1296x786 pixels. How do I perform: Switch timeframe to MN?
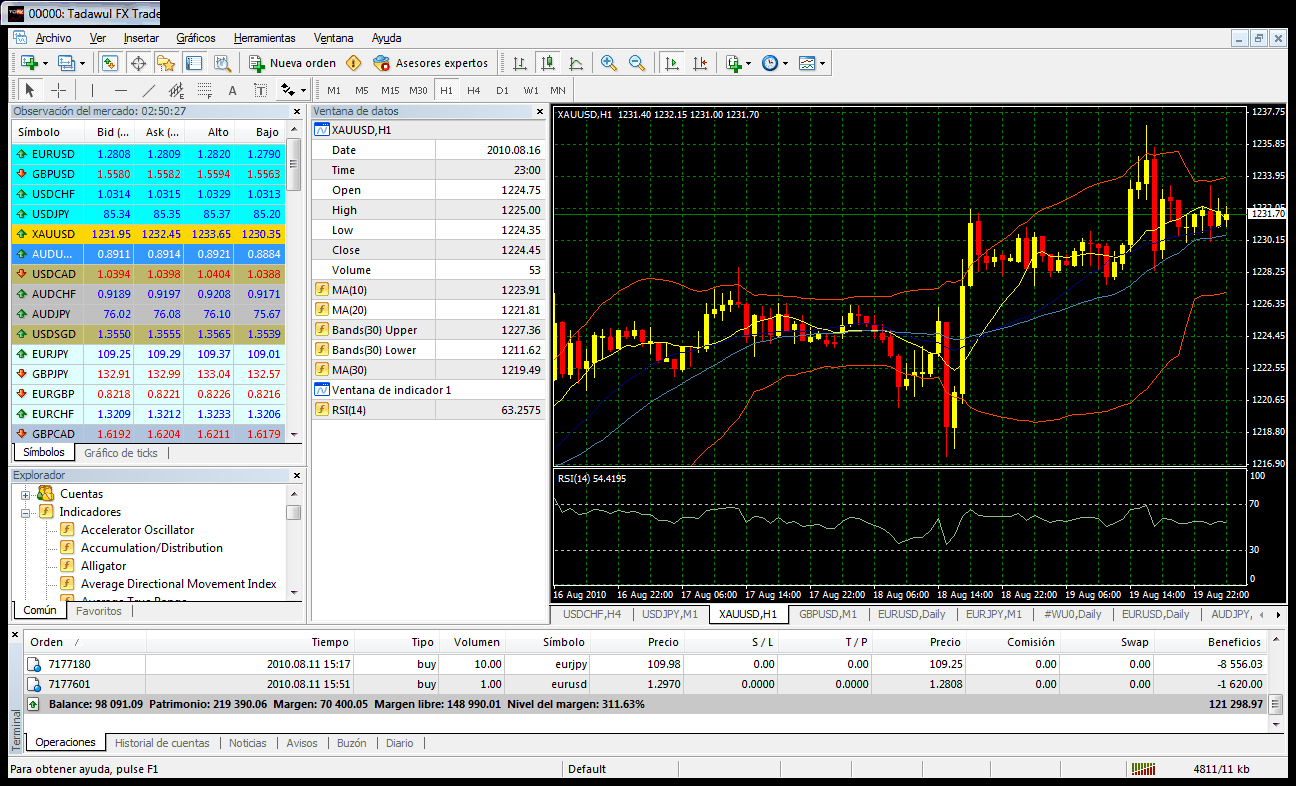coord(557,90)
